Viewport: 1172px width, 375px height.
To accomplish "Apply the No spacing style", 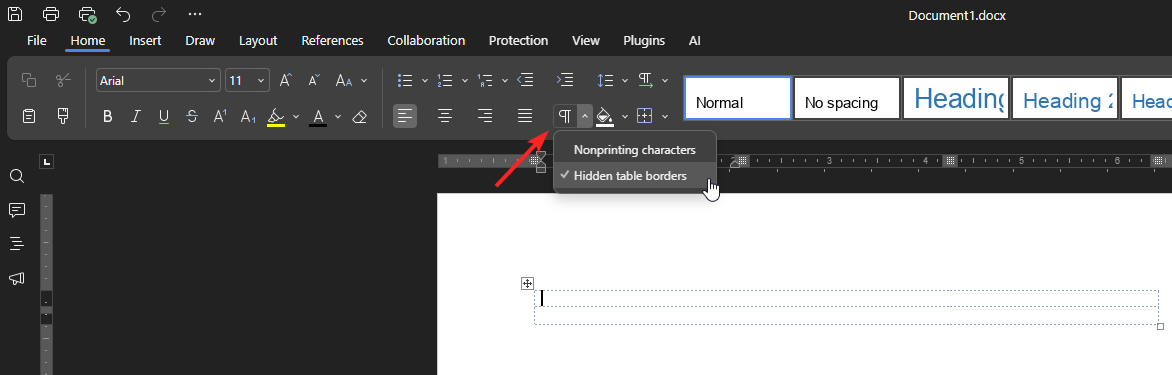I will tap(847, 98).
